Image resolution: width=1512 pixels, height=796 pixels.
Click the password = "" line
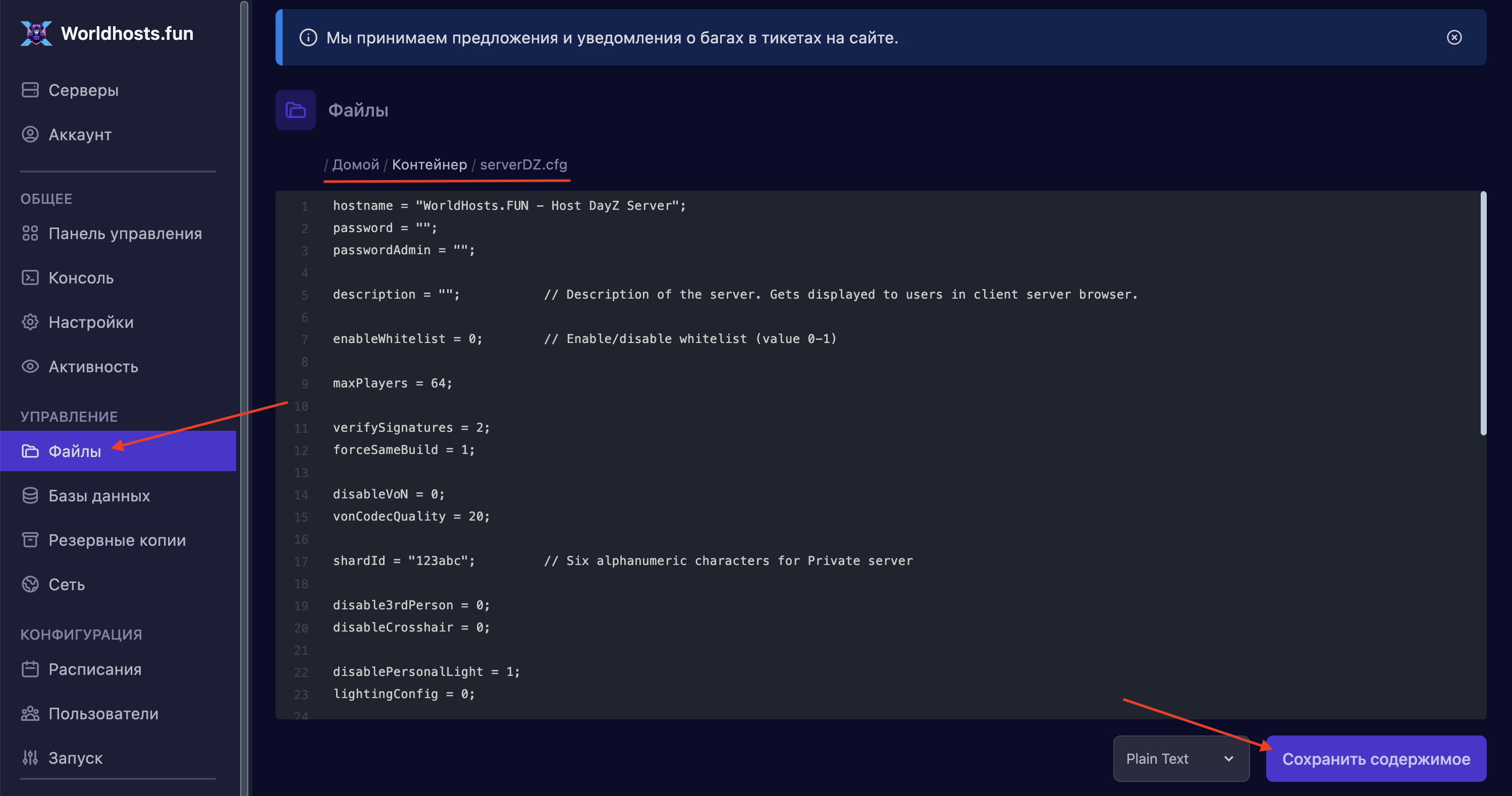coord(385,228)
